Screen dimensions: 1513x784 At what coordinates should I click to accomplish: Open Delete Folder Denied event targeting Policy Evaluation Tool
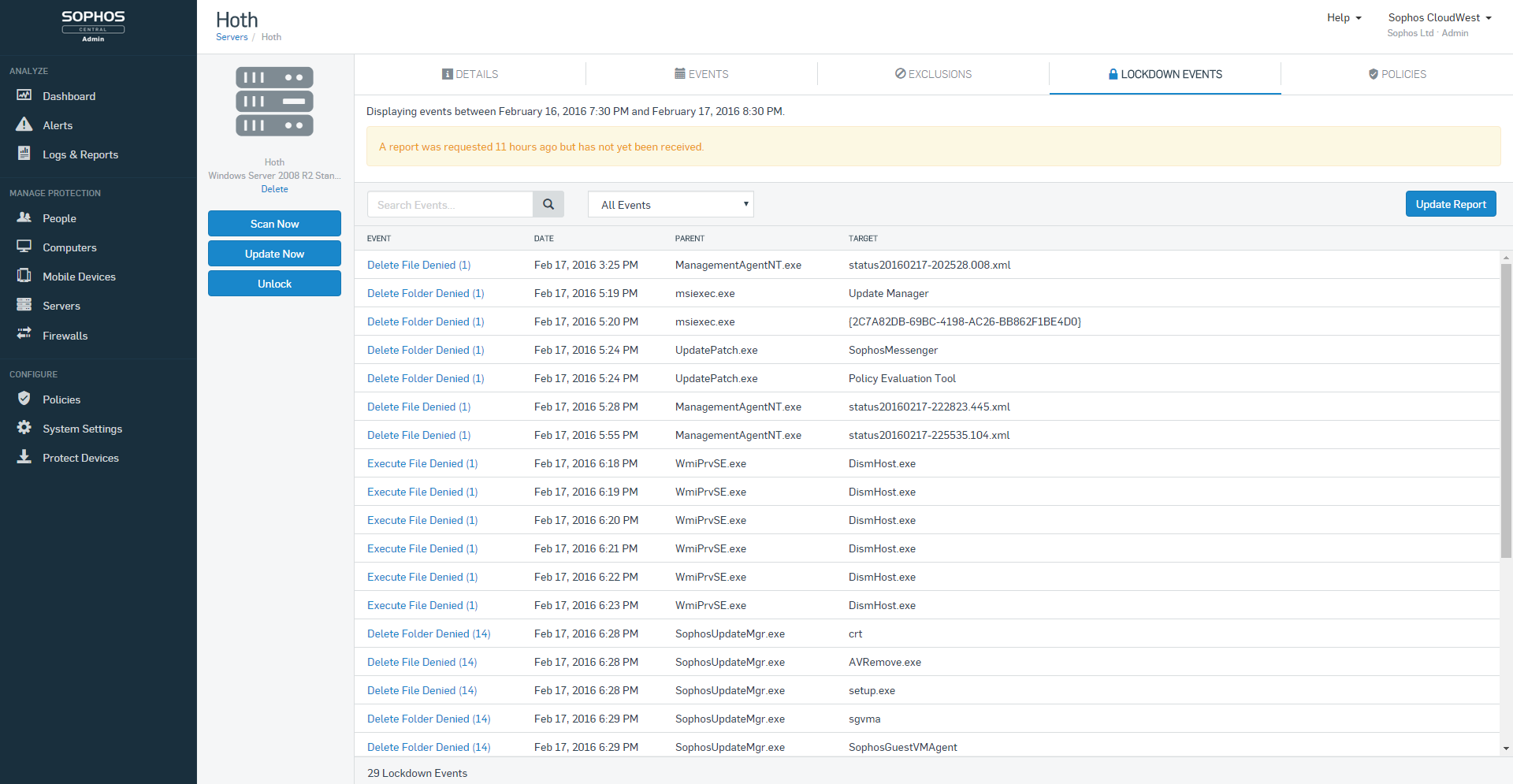click(x=426, y=378)
